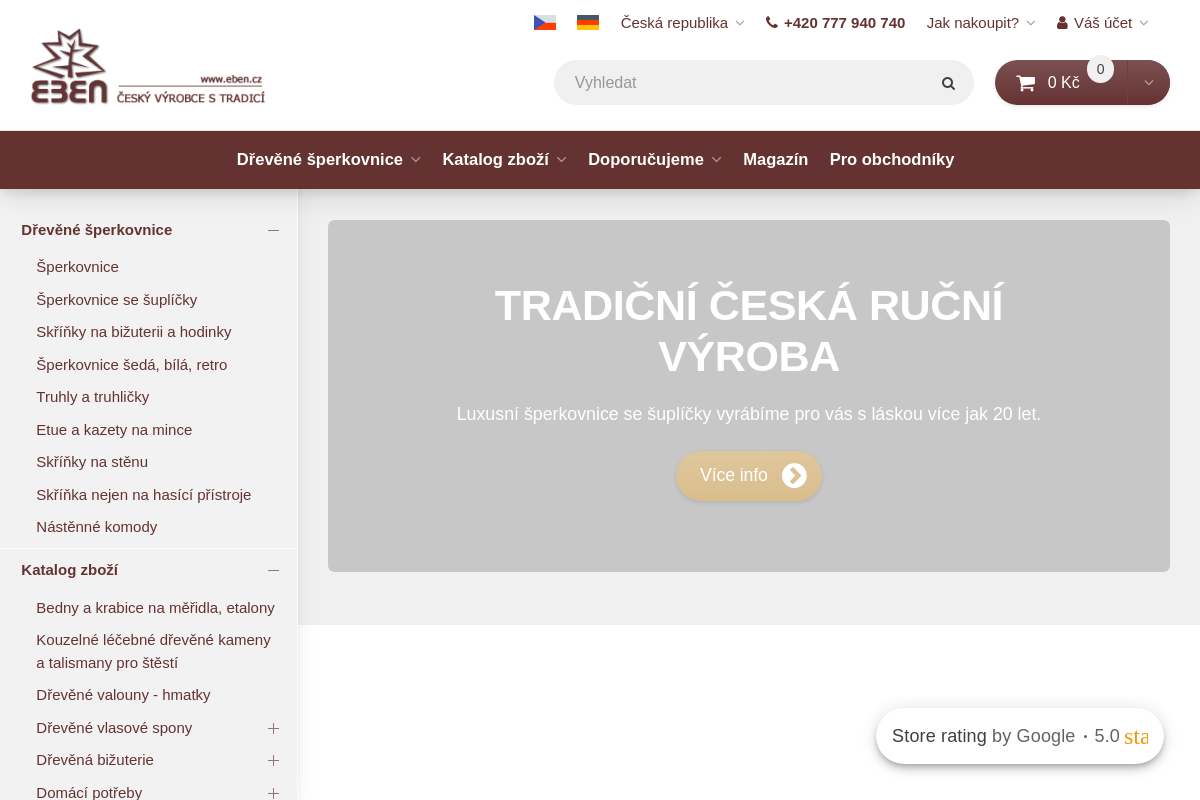This screenshot has width=1200, height=800.
Task: Open the shopping cart icon
Action: coord(1026,83)
